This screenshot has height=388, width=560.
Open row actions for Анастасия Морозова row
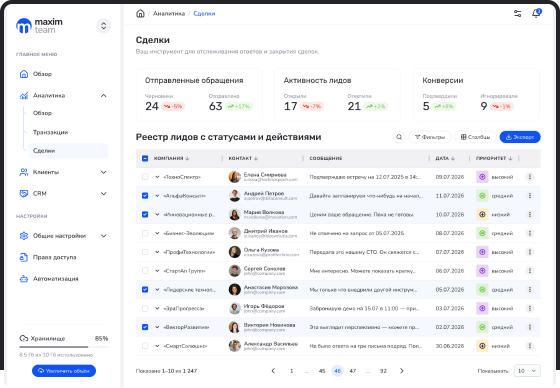(x=530, y=289)
